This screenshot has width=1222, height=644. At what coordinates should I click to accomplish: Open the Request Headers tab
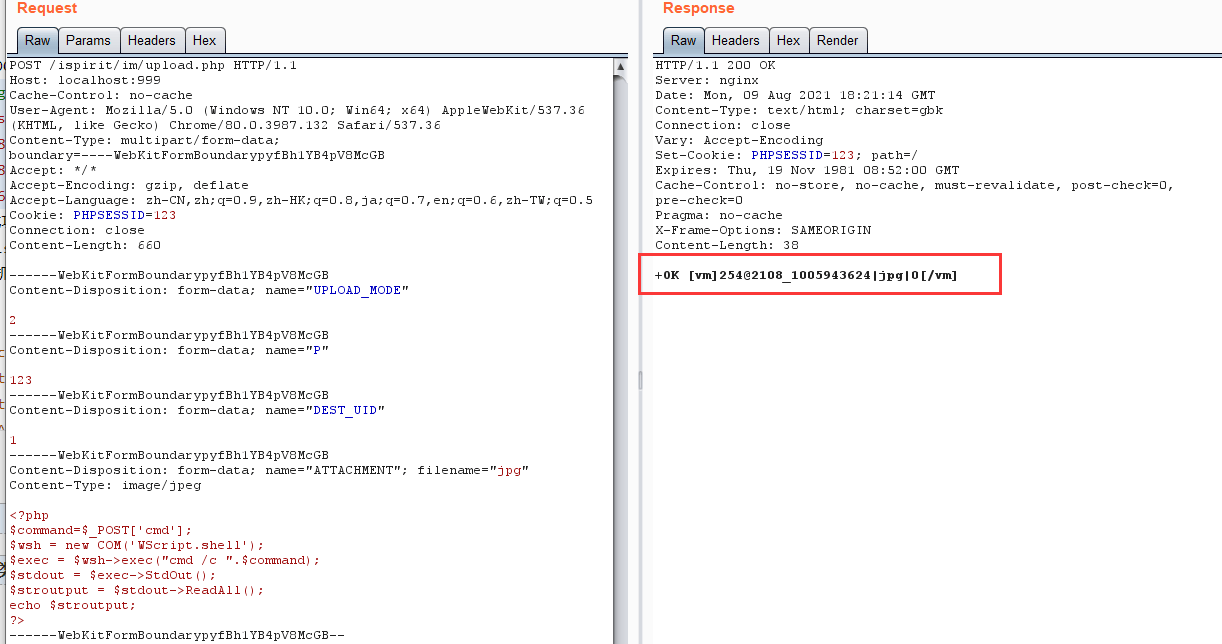tap(152, 41)
